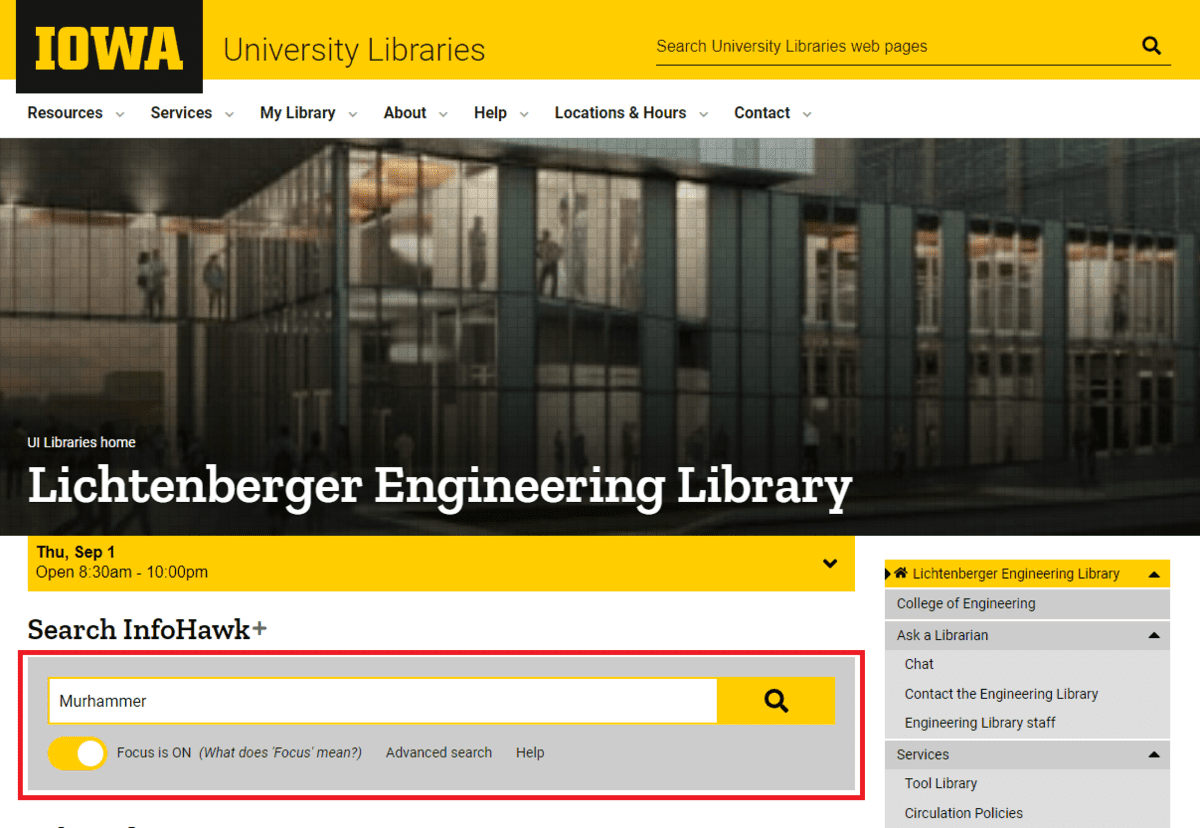Click the plus icon after Search InfoHawk

tap(260, 629)
